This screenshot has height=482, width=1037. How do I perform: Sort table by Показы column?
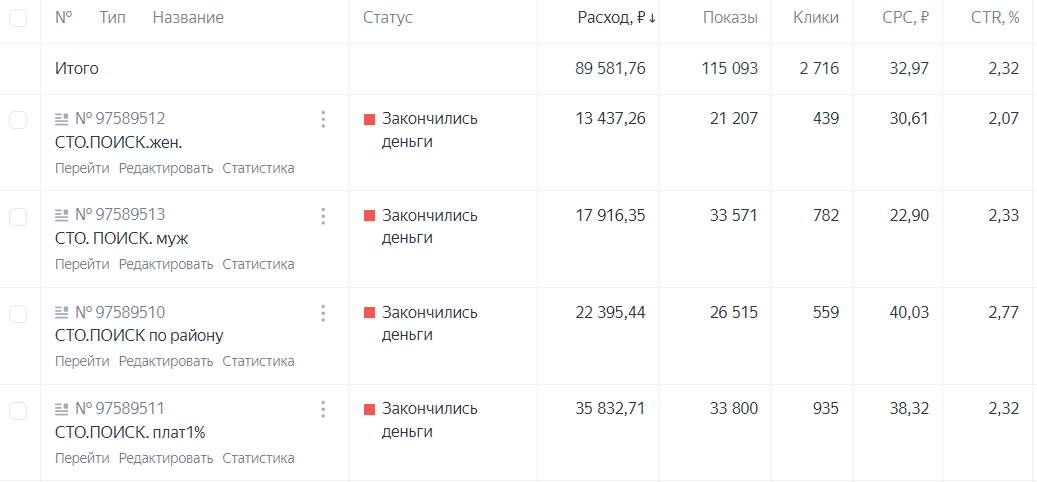pyautogui.click(x=730, y=19)
